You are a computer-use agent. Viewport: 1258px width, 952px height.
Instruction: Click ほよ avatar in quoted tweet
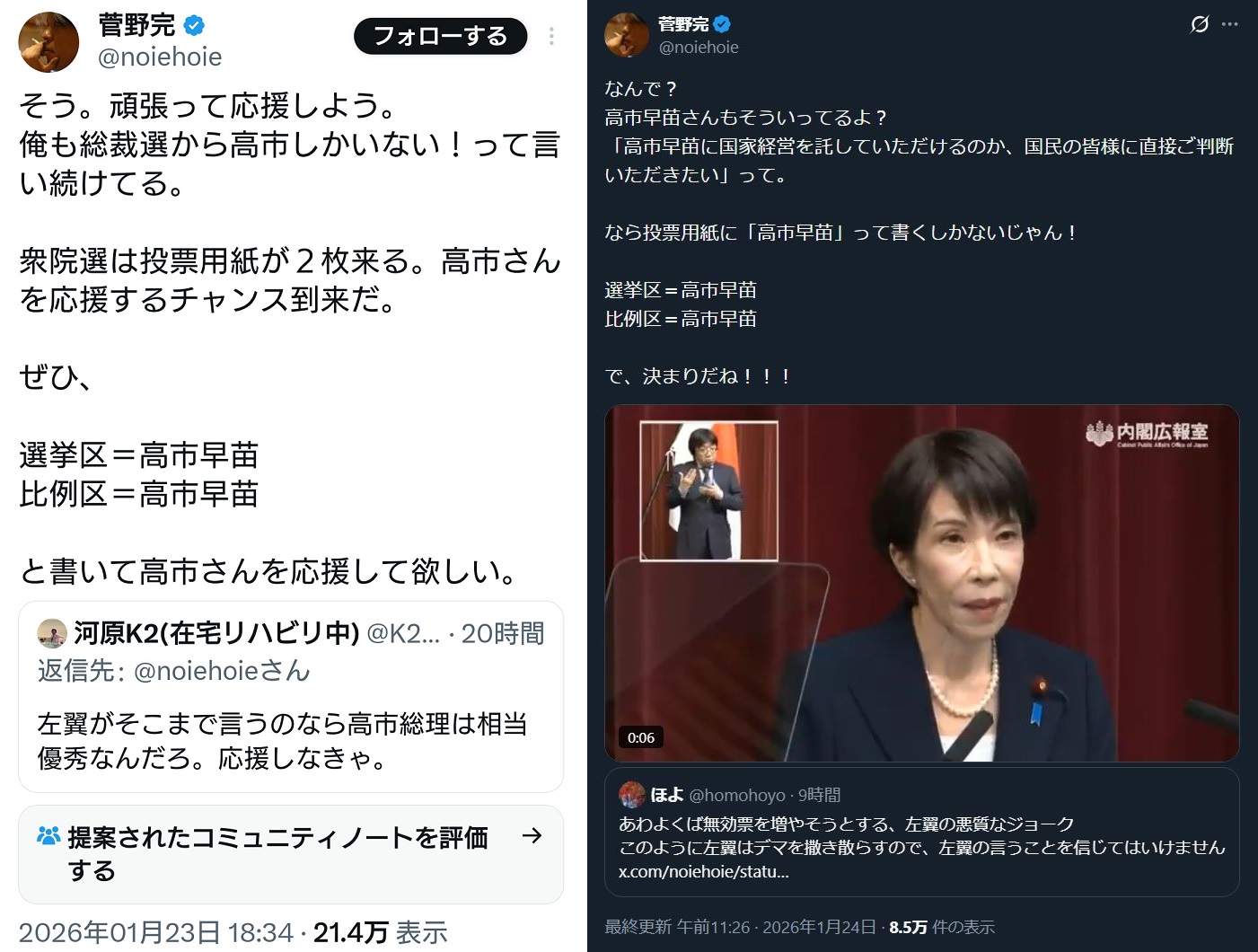coord(632,795)
